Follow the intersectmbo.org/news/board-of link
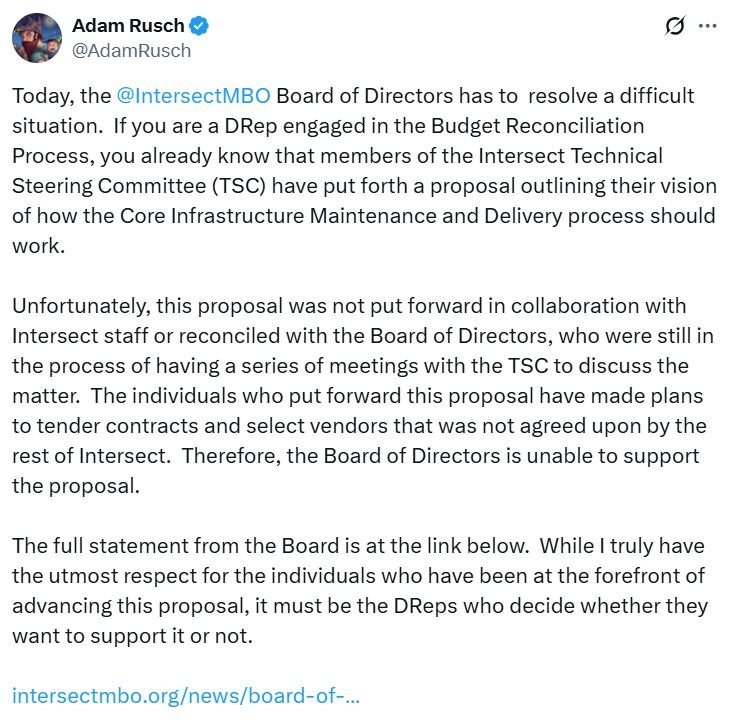This screenshot has width=730, height=721. 186,695
